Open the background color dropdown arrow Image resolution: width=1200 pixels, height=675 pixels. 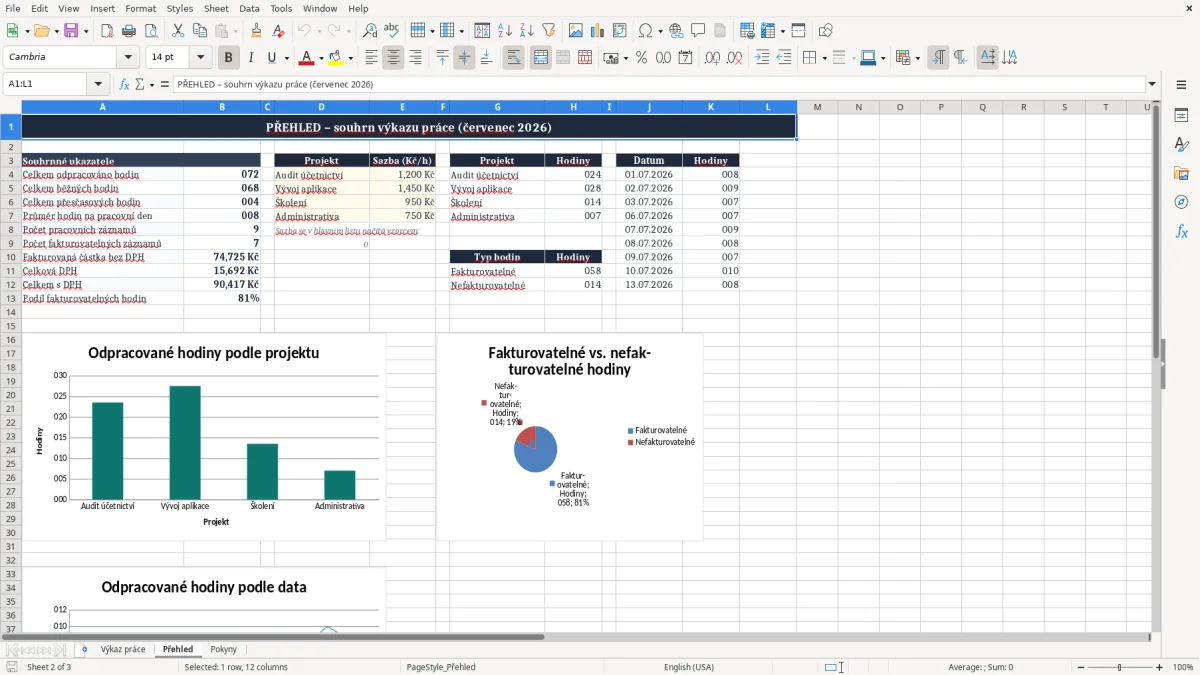click(x=351, y=57)
